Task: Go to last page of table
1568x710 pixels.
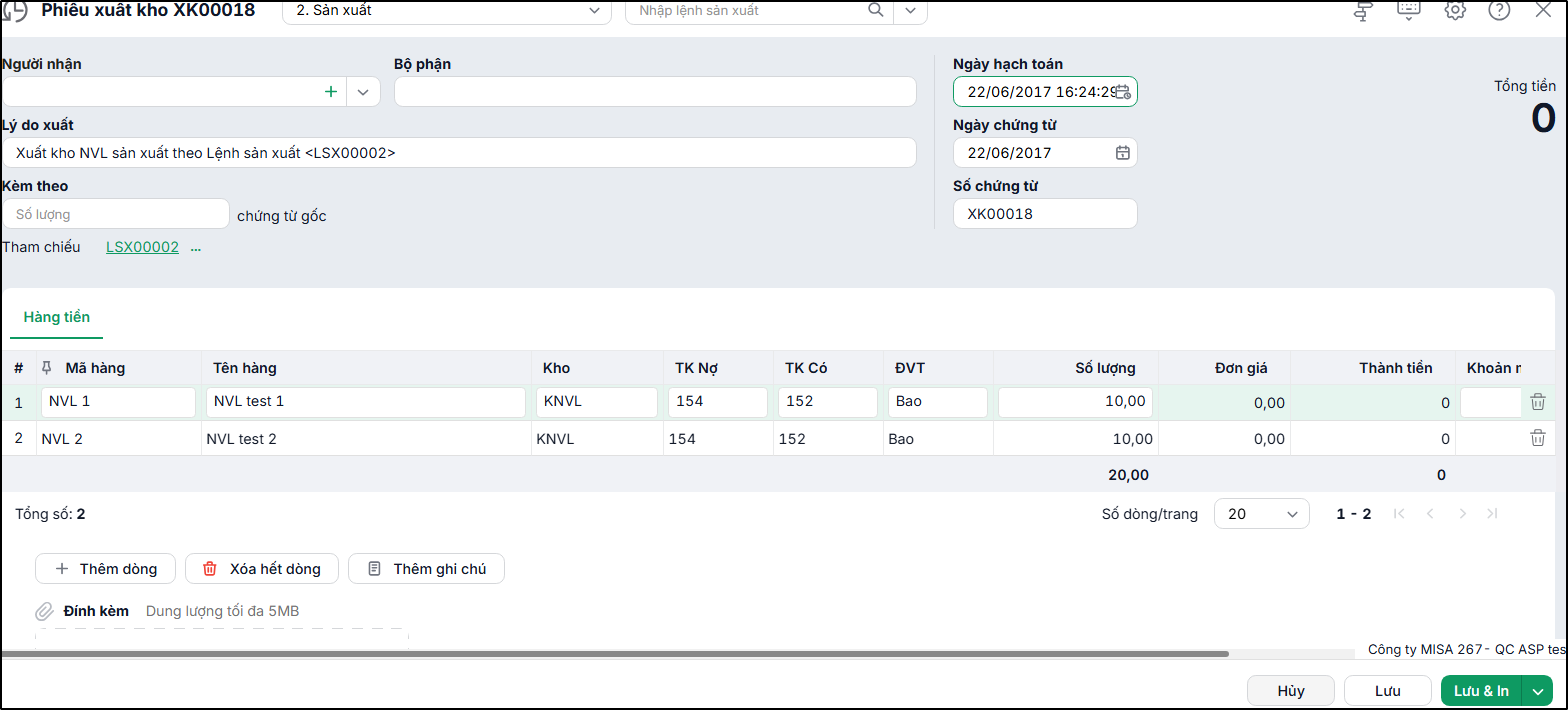Action: click(x=1492, y=514)
